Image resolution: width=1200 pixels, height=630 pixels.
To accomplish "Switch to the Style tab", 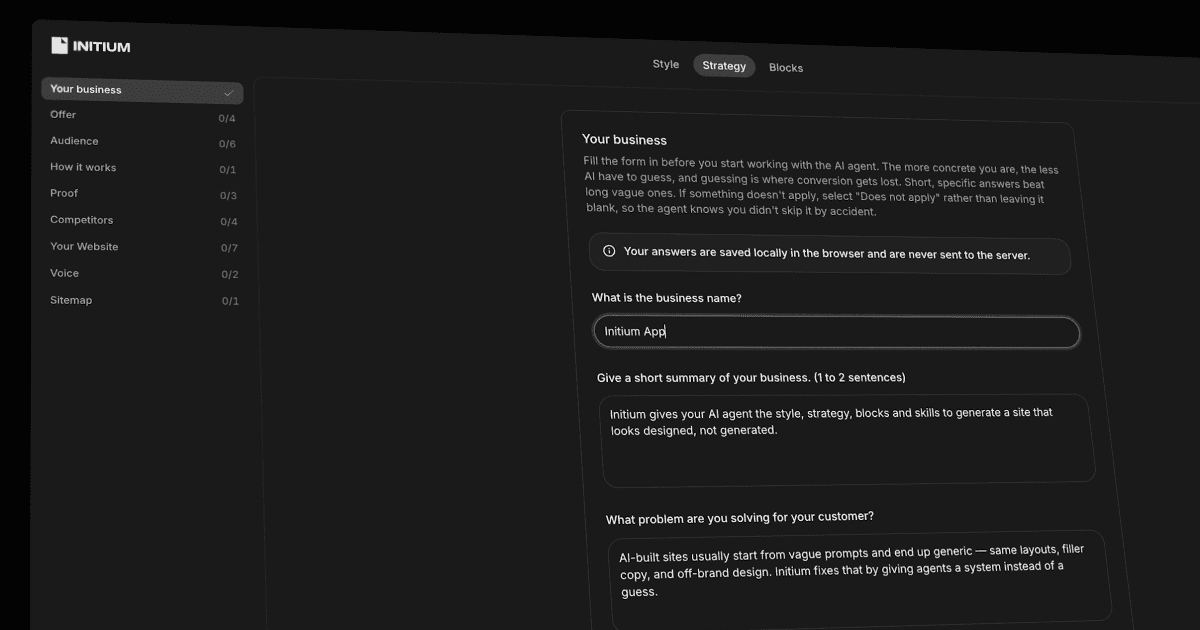I will click(x=666, y=64).
